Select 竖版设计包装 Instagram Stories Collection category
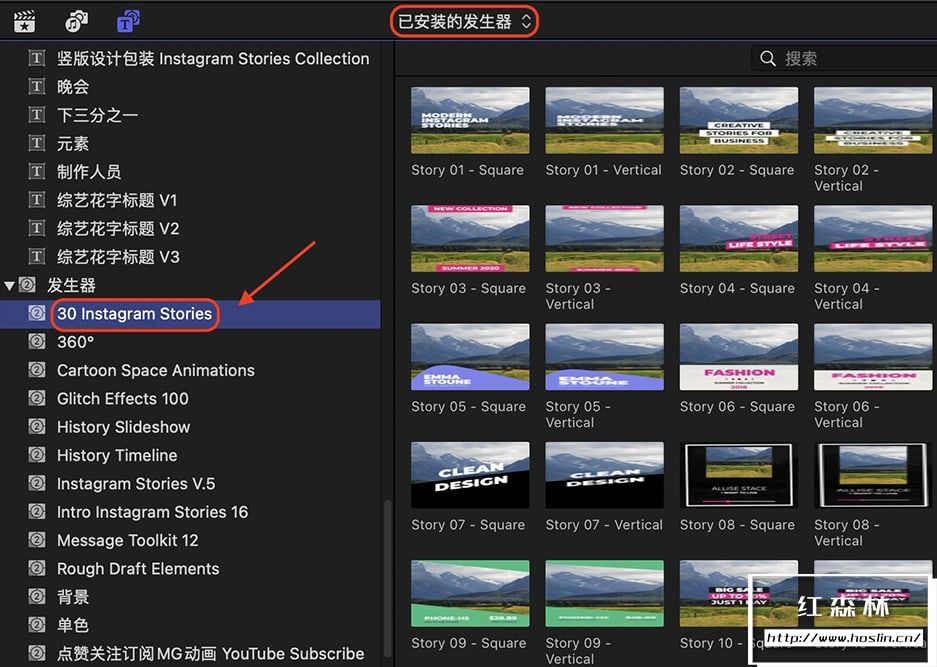 [x=190, y=58]
